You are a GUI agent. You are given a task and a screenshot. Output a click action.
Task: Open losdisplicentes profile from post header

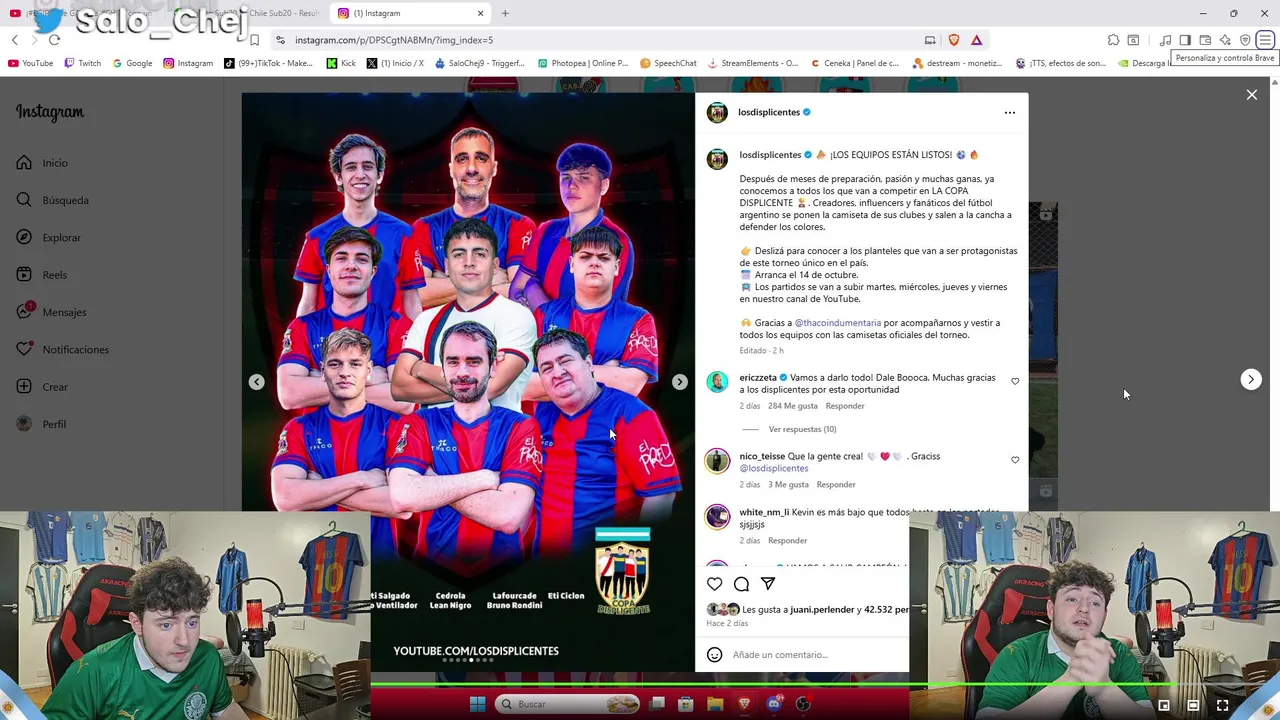pyautogui.click(x=769, y=112)
